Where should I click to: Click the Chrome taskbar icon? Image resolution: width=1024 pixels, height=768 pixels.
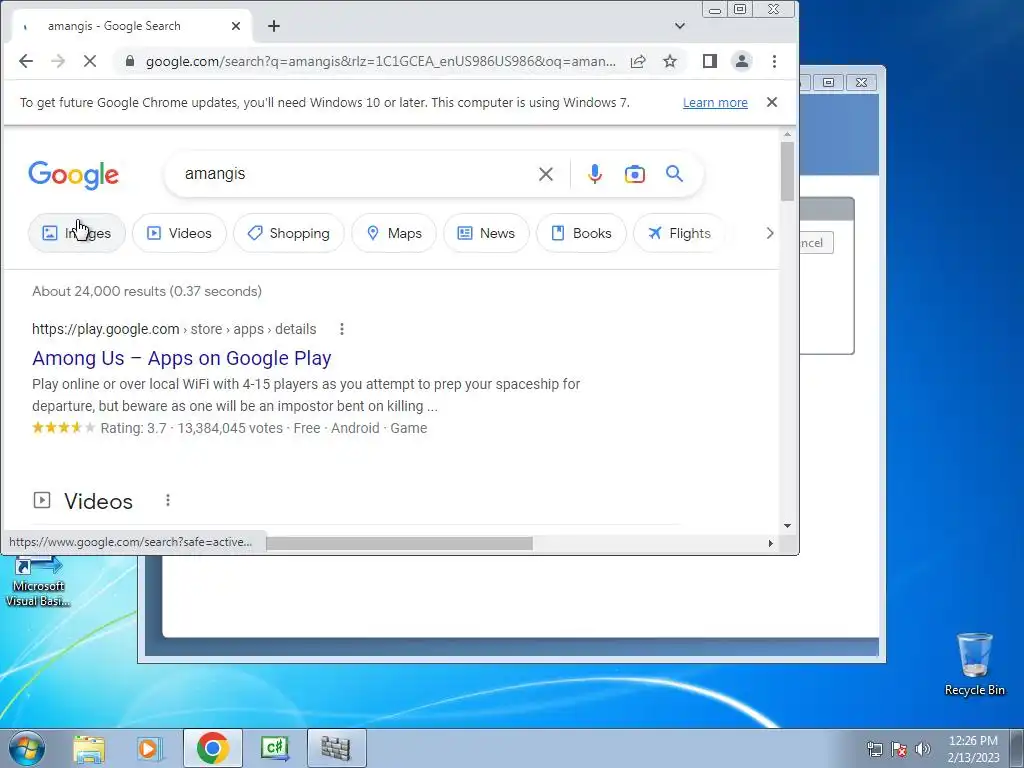(x=212, y=748)
